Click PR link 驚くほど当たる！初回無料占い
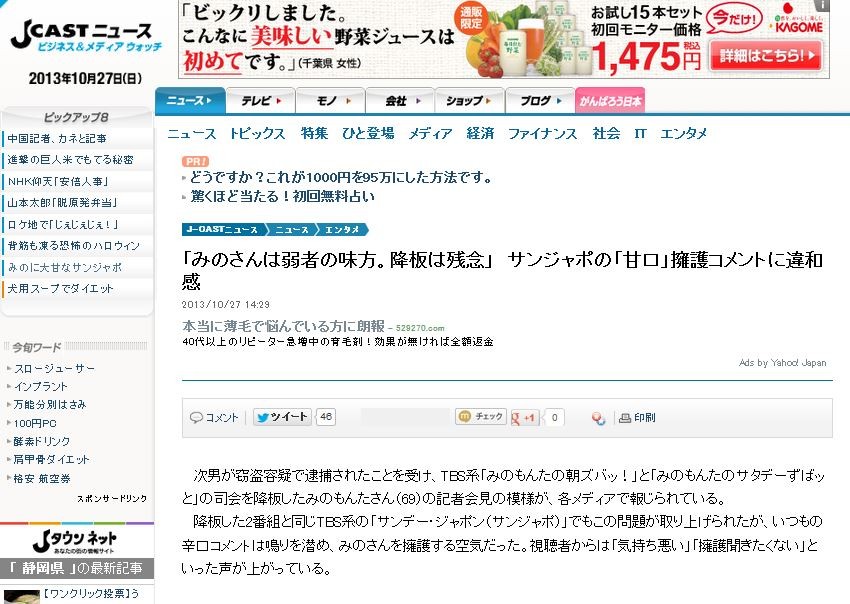Screen dimensions: 850x604 pos(282,196)
